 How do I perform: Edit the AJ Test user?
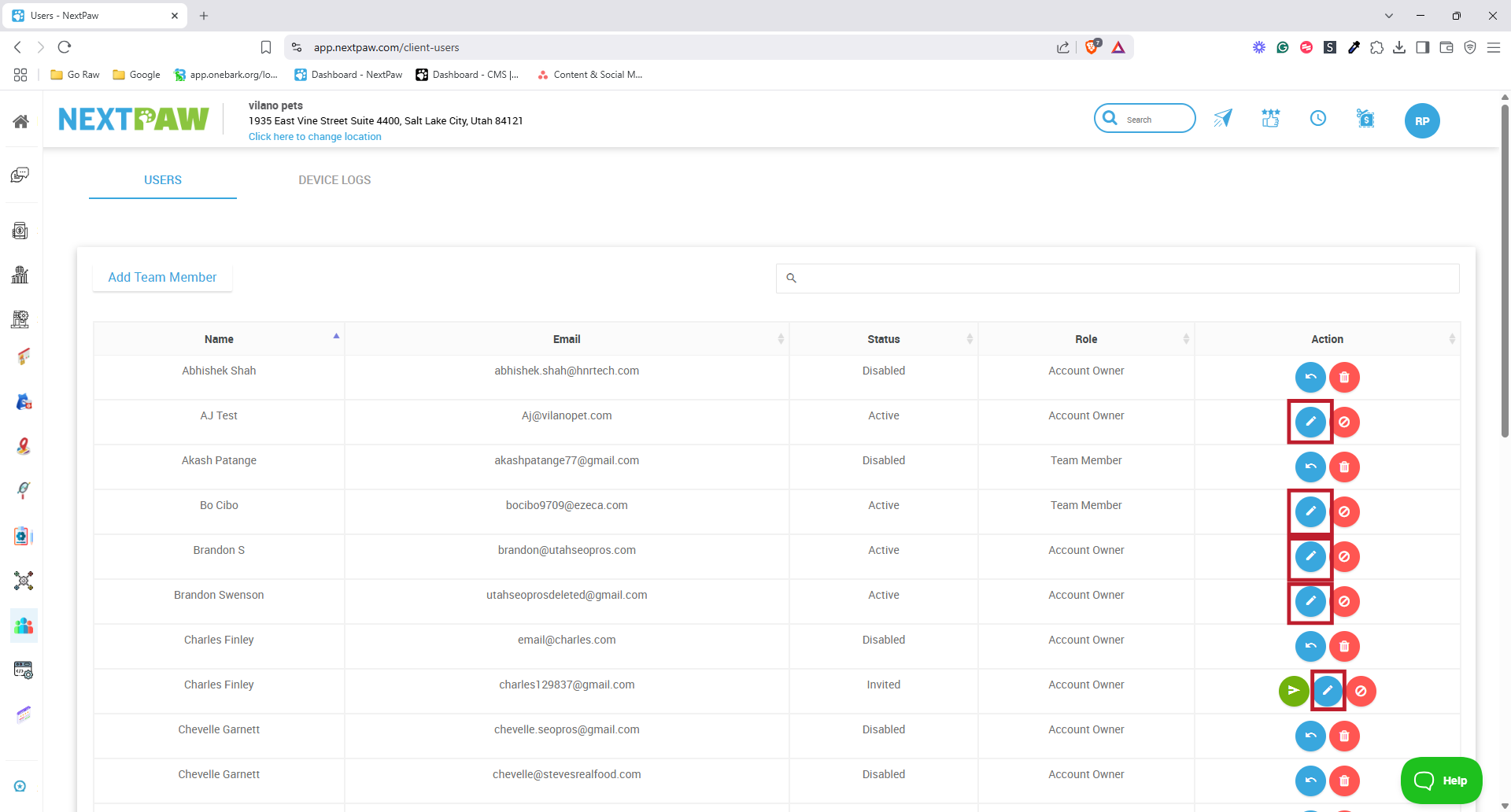pos(1310,422)
